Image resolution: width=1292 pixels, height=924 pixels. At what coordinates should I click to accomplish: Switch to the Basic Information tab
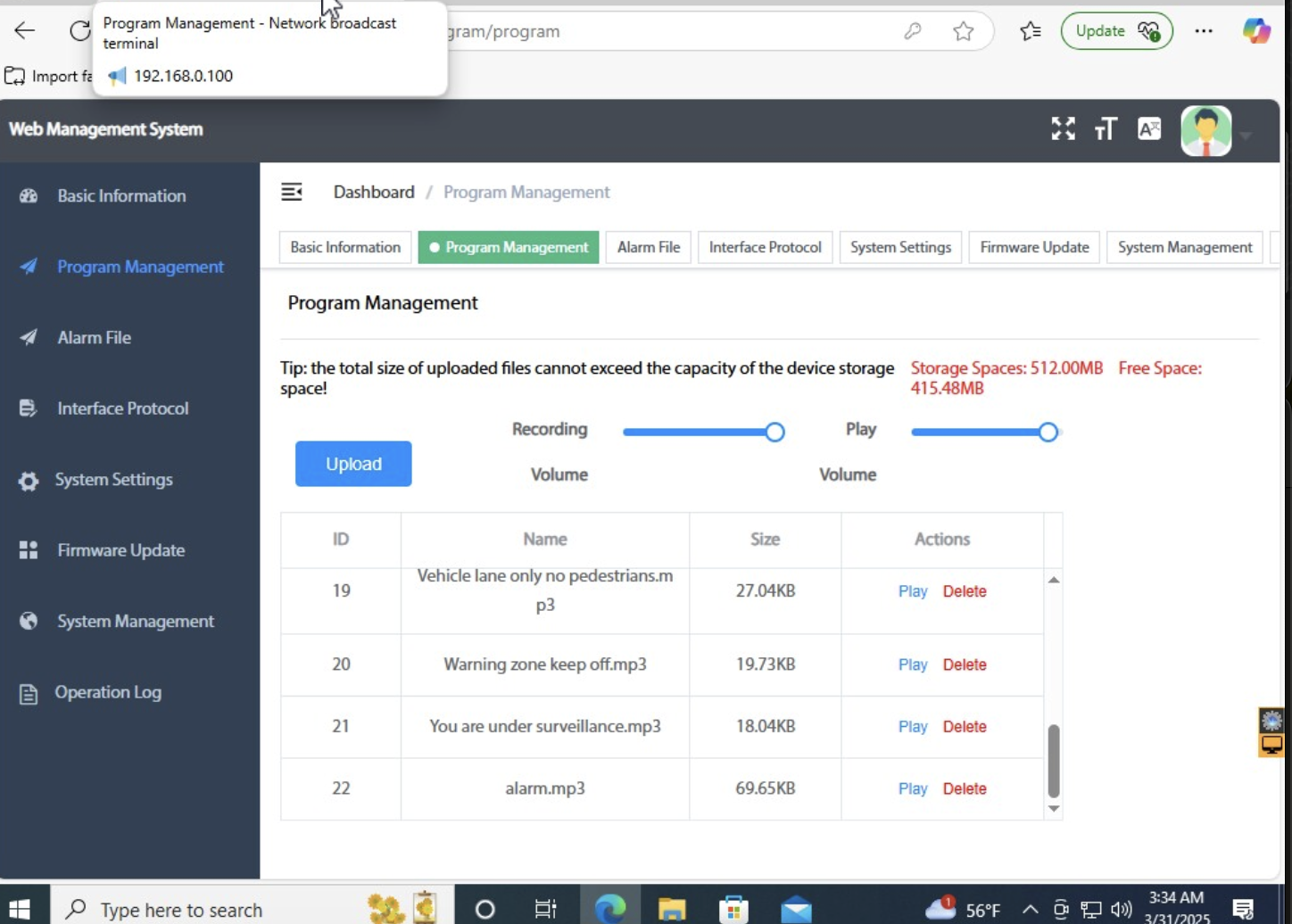[345, 247]
